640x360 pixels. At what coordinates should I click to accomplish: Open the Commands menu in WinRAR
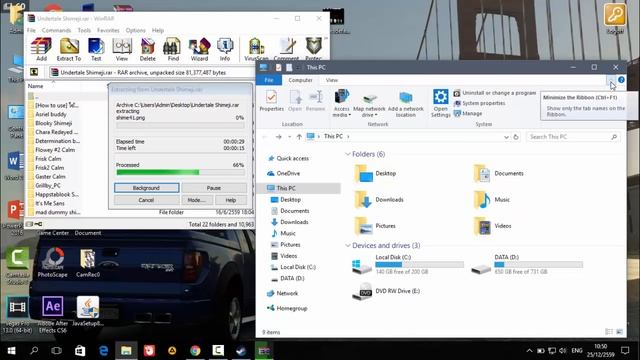pyautogui.click(x=56, y=30)
